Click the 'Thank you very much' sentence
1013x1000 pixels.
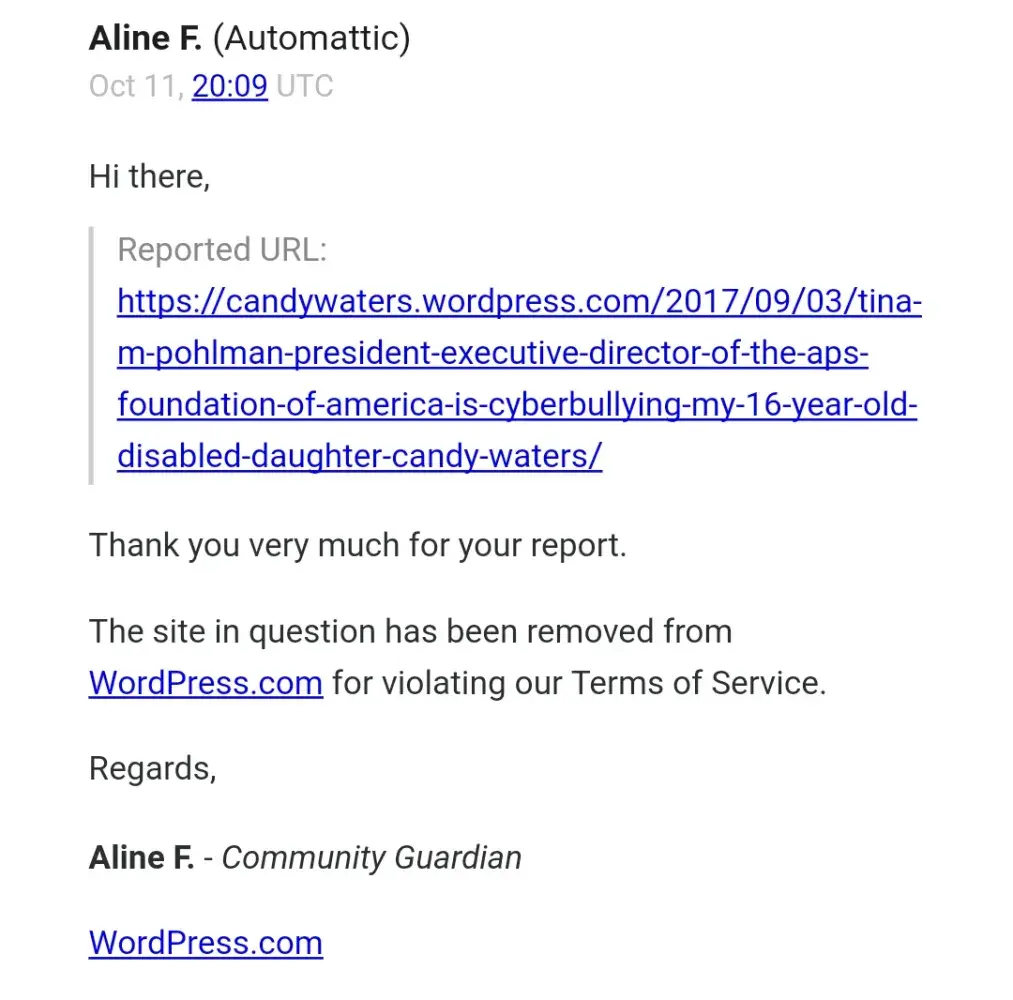point(357,546)
